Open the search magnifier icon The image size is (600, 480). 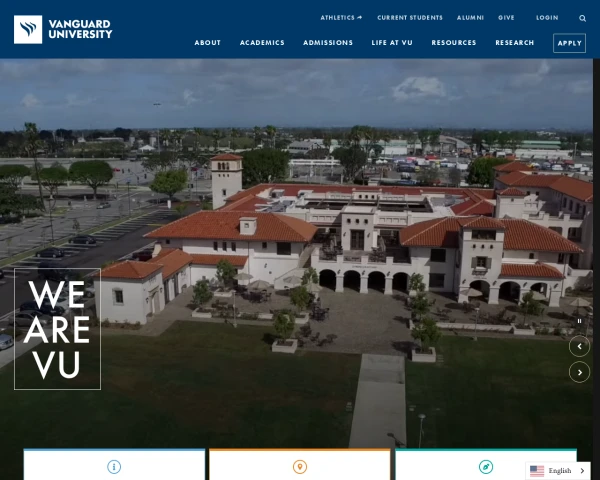click(x=582, y=18)
